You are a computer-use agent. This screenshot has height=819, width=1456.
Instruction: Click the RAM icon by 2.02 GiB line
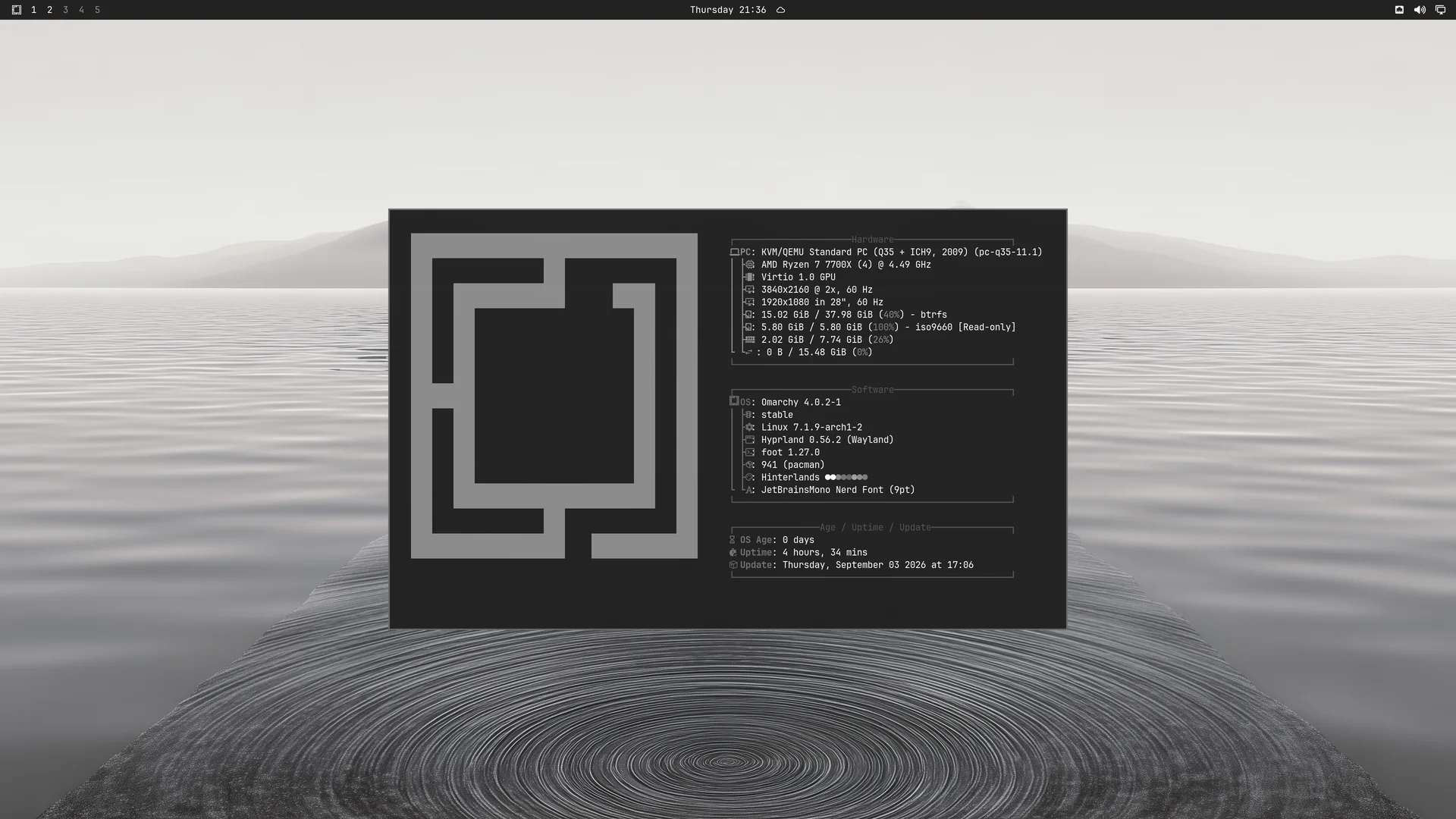coord(749,340)
